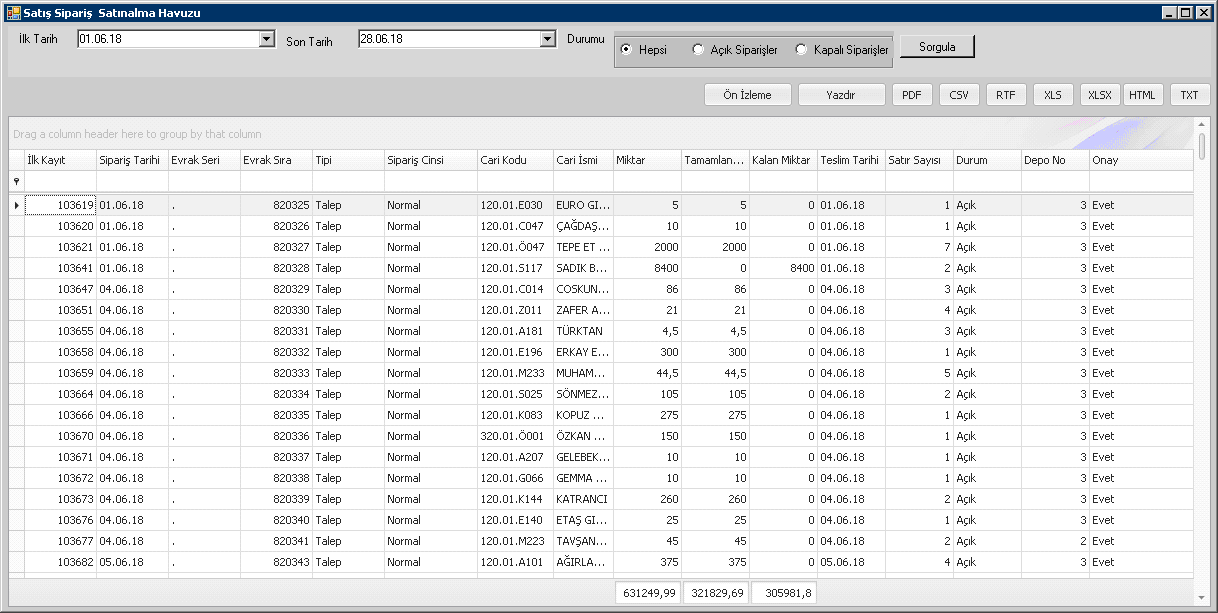Export the grid as CSV
The width and height of the screenshot is (1218, 613).
(959, 95)
